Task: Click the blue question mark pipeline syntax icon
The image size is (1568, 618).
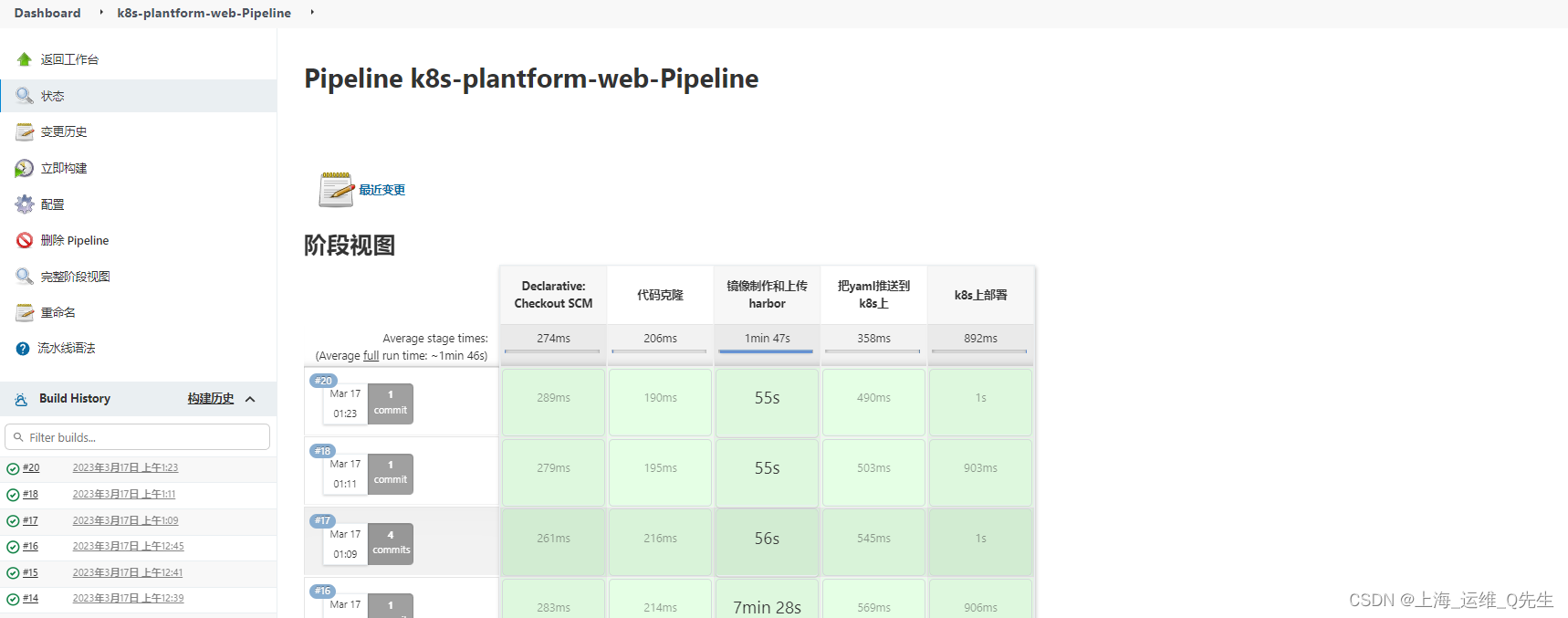Action: pos(23,349)
